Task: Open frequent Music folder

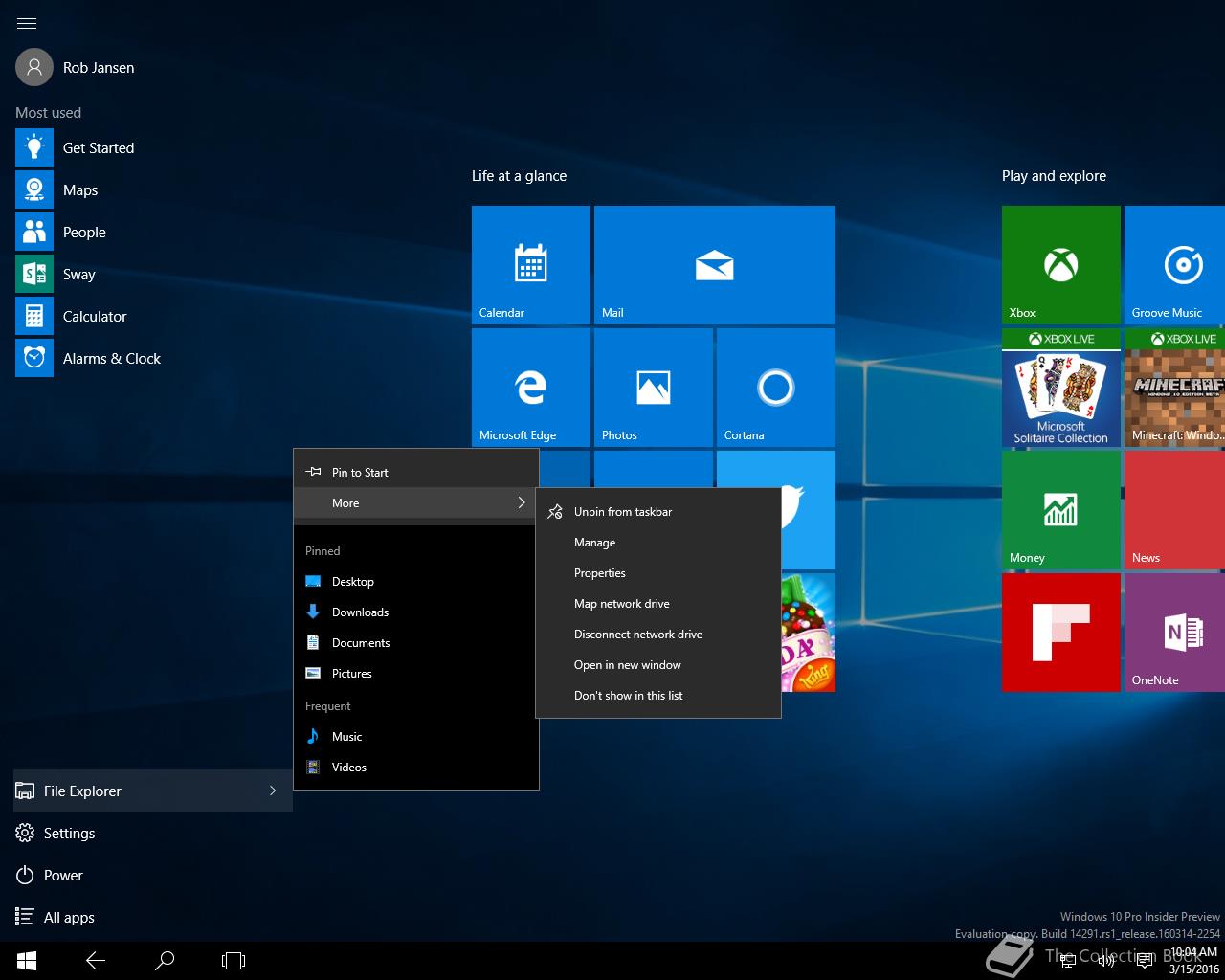Action: (416, 736)
